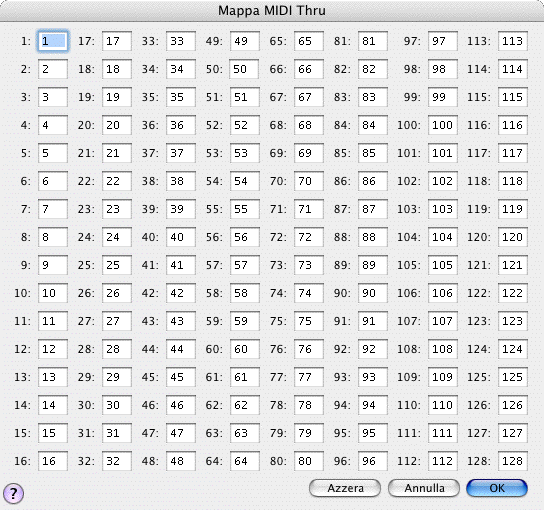Click the row label "62:"
This screenshot has height=510, width=544.
point(214,405)
